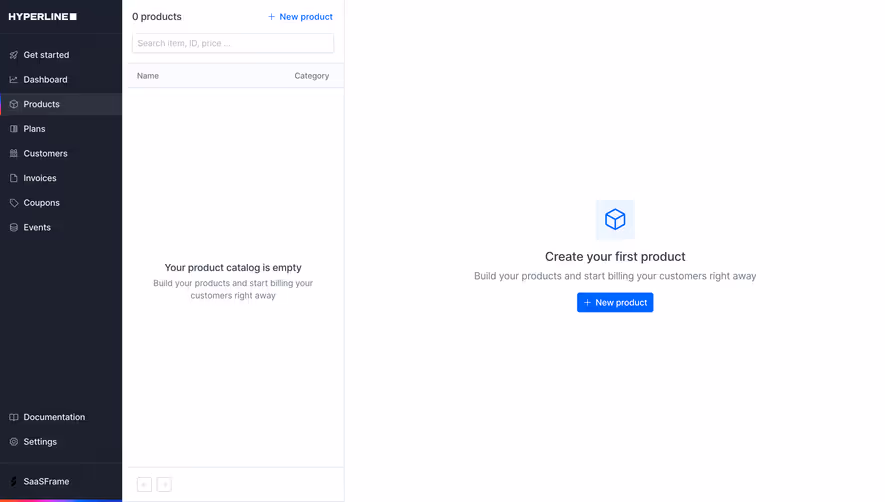Click the Hyperline logo

coord(42,16)
